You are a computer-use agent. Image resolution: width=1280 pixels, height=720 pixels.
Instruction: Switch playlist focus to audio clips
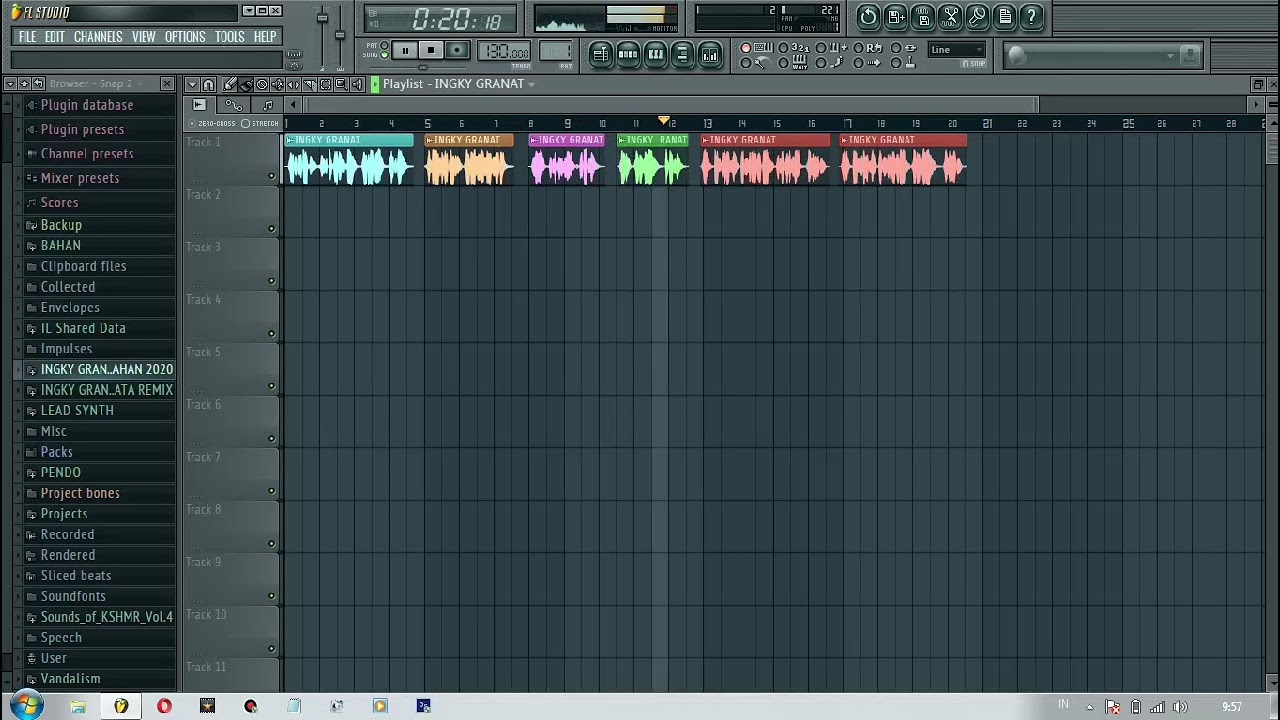[x=199, y=105]
